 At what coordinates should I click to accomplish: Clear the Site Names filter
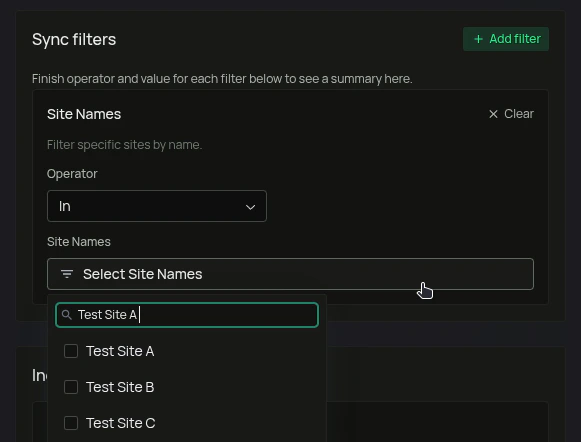[x=511, y=114]
